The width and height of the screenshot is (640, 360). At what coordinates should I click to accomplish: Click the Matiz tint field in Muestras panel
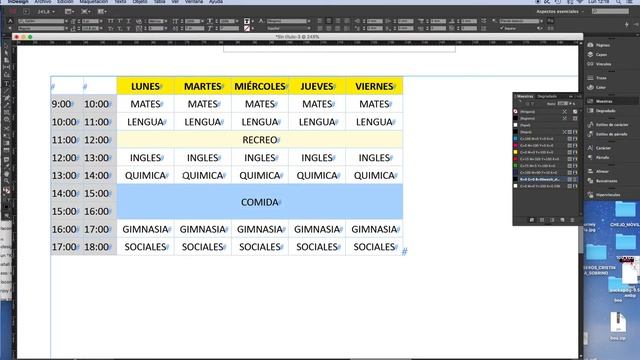(562, 104)
